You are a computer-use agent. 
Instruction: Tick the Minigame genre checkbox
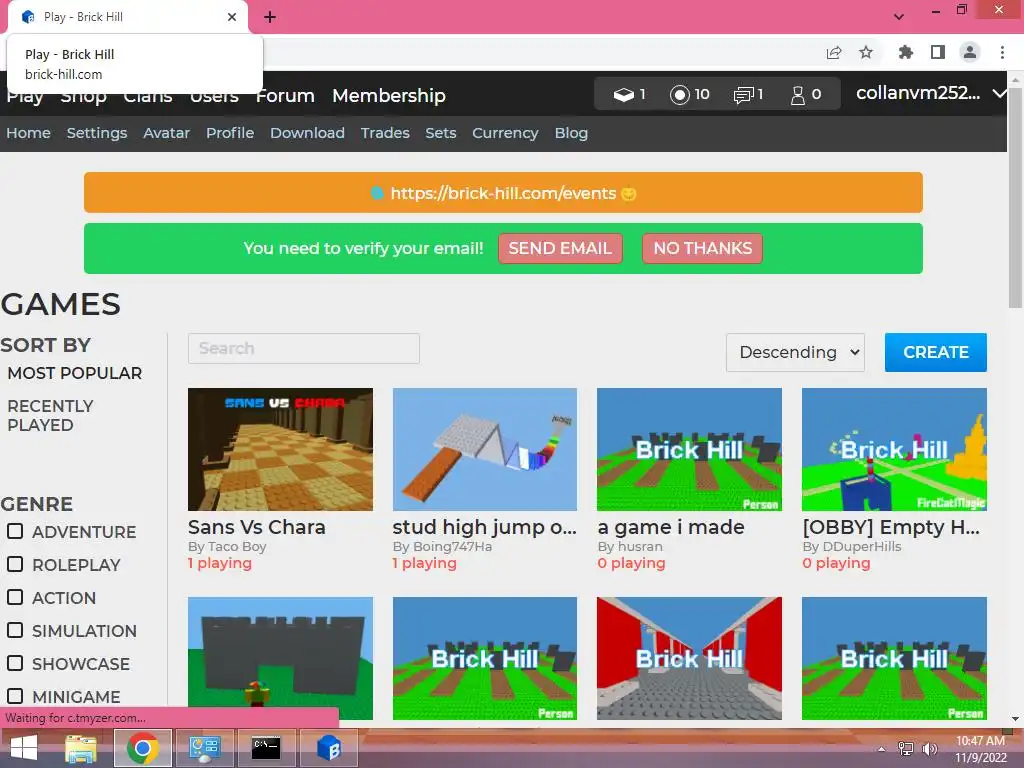click(x=15, y=696)
